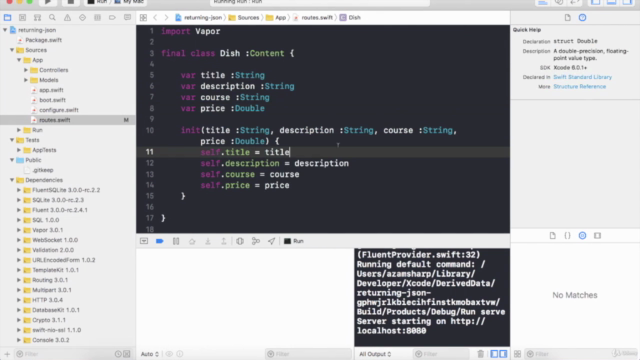Expand the Models folder

click(26, 80)
